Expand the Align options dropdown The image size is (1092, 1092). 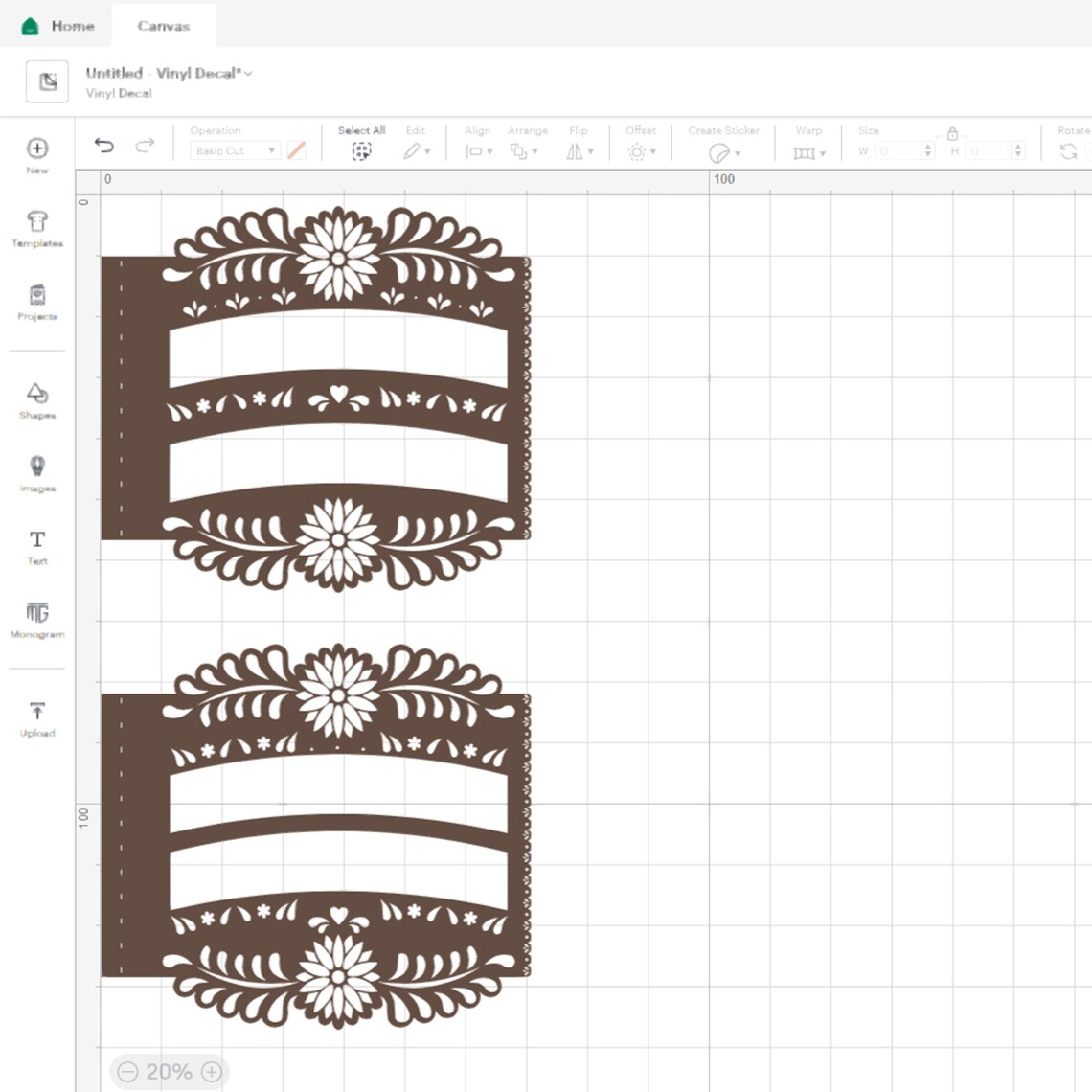pyautogui.click(x=478, y=150)
